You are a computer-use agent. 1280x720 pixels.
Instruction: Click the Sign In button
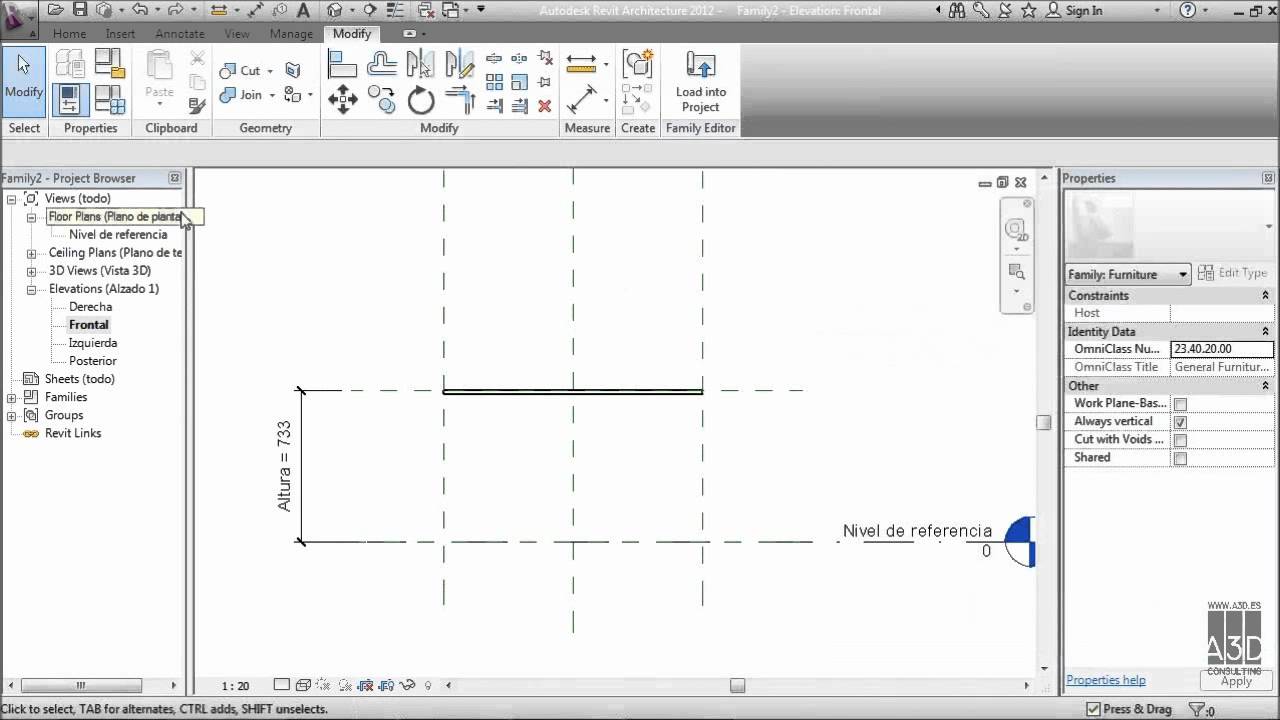[x=1077, y=11]
